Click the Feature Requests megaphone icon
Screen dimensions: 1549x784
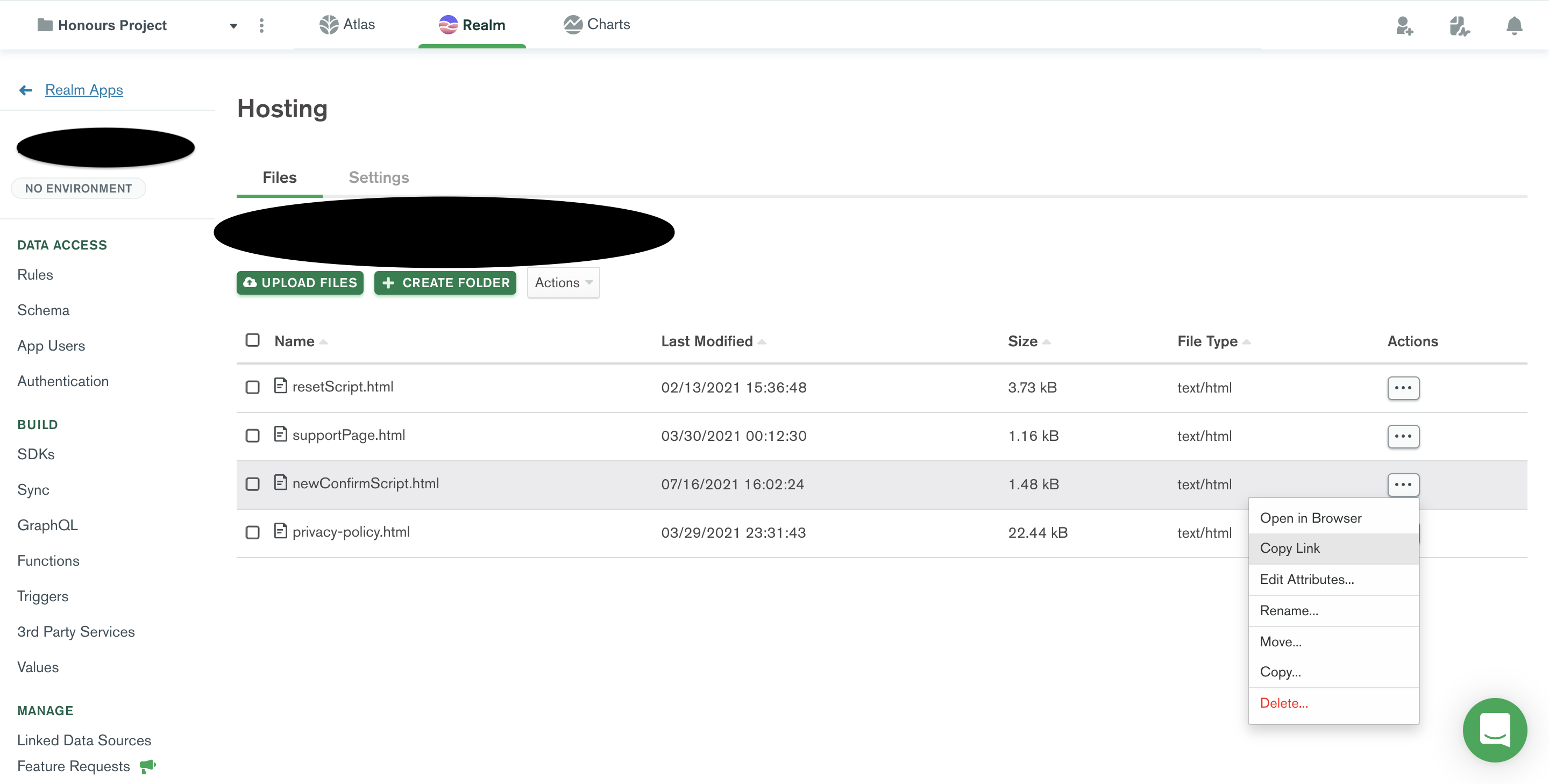click(147, 765)
